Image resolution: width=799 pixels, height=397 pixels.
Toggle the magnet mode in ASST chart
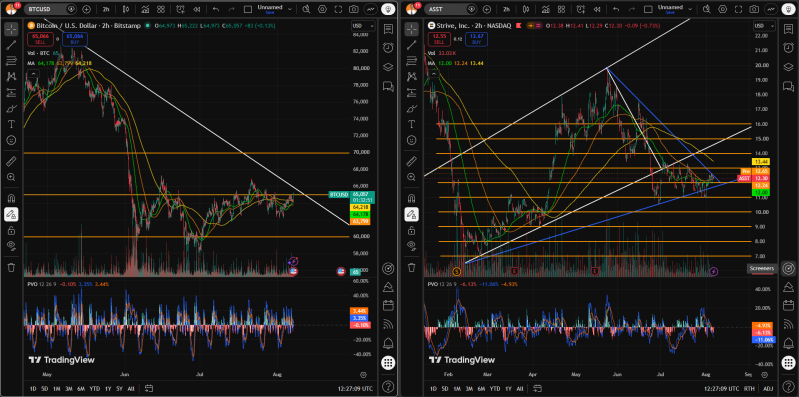[411, 198]
